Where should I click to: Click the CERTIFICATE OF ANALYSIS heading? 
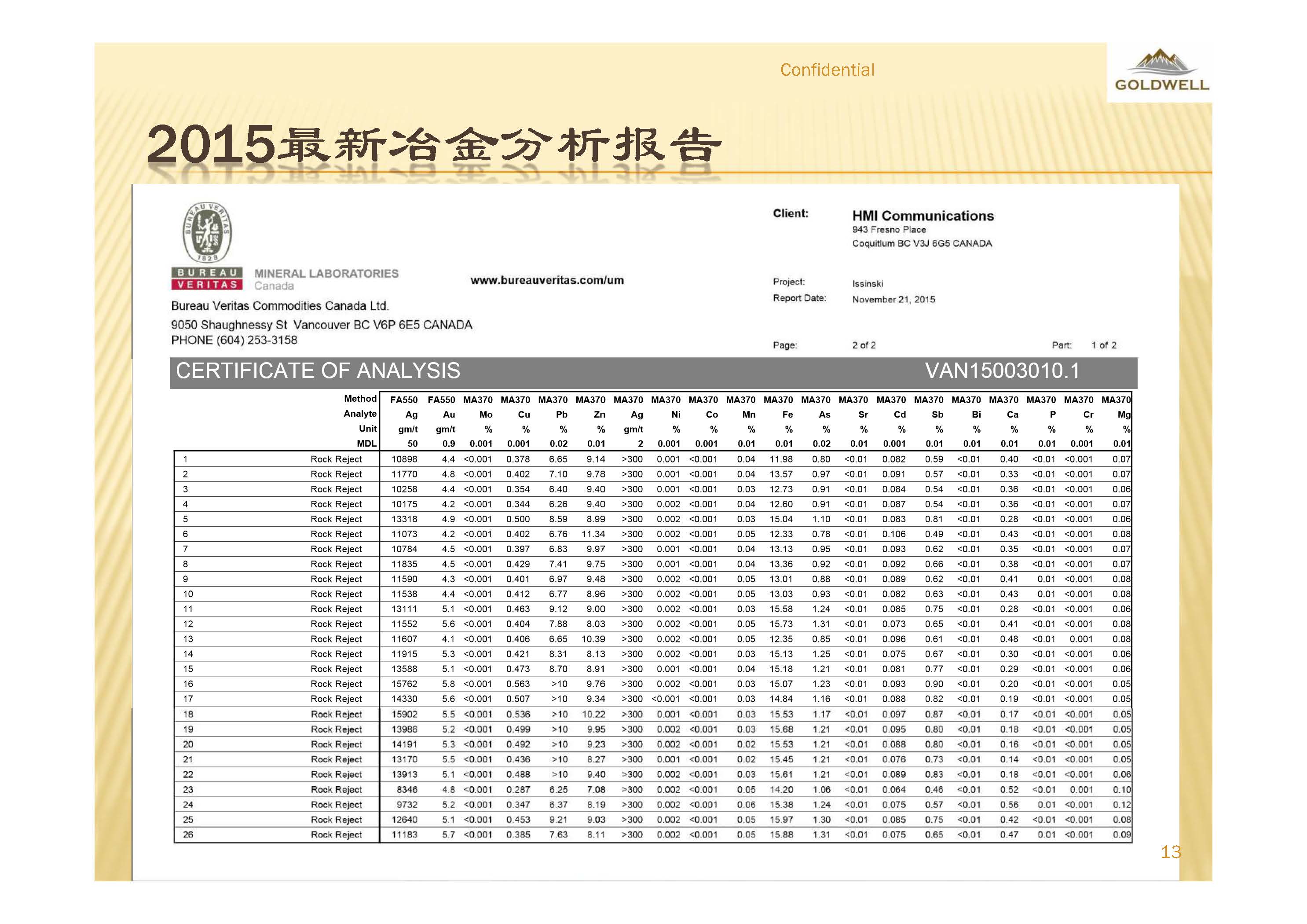click(x=318, y=370)
